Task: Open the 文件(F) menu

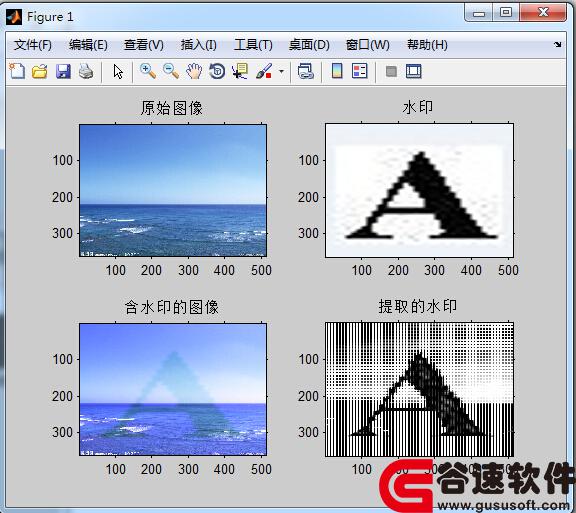Action: click(33, 45)
